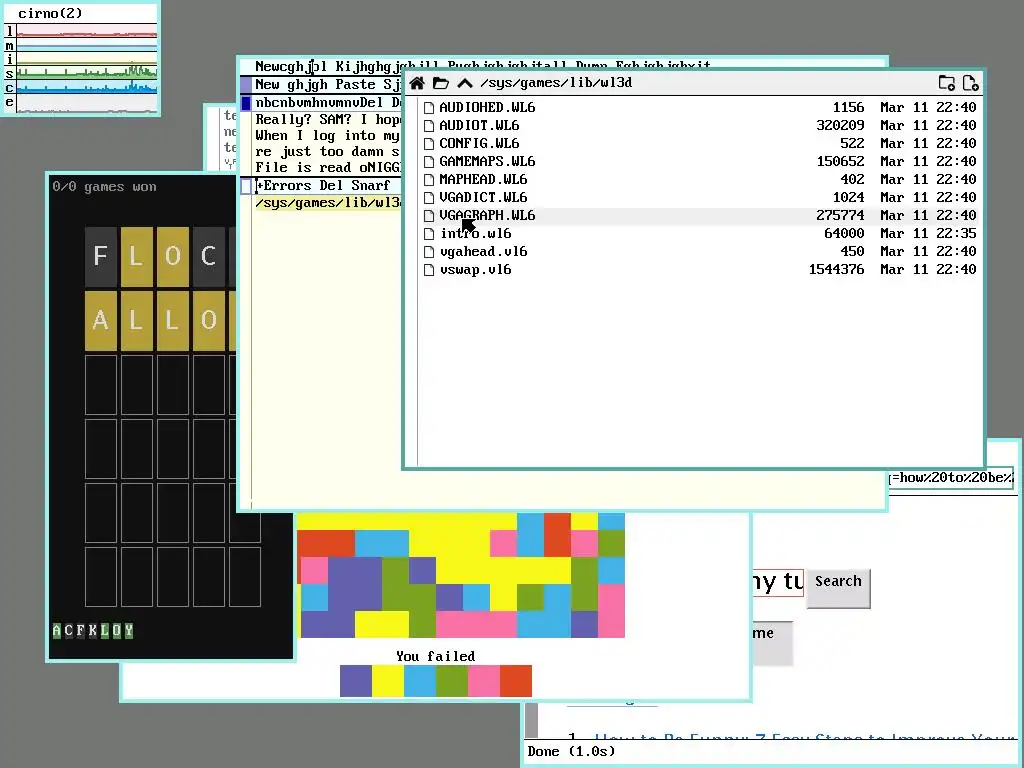Click the 'e' graph row in stats window

[x=81, y=103]
